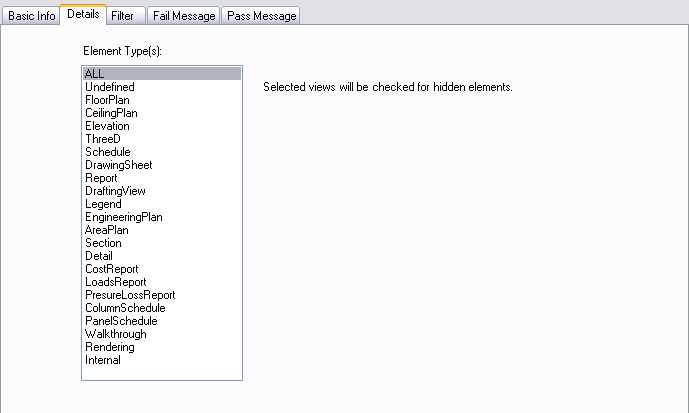Pick the Walkthrough element type

click(x=162, y=334)
